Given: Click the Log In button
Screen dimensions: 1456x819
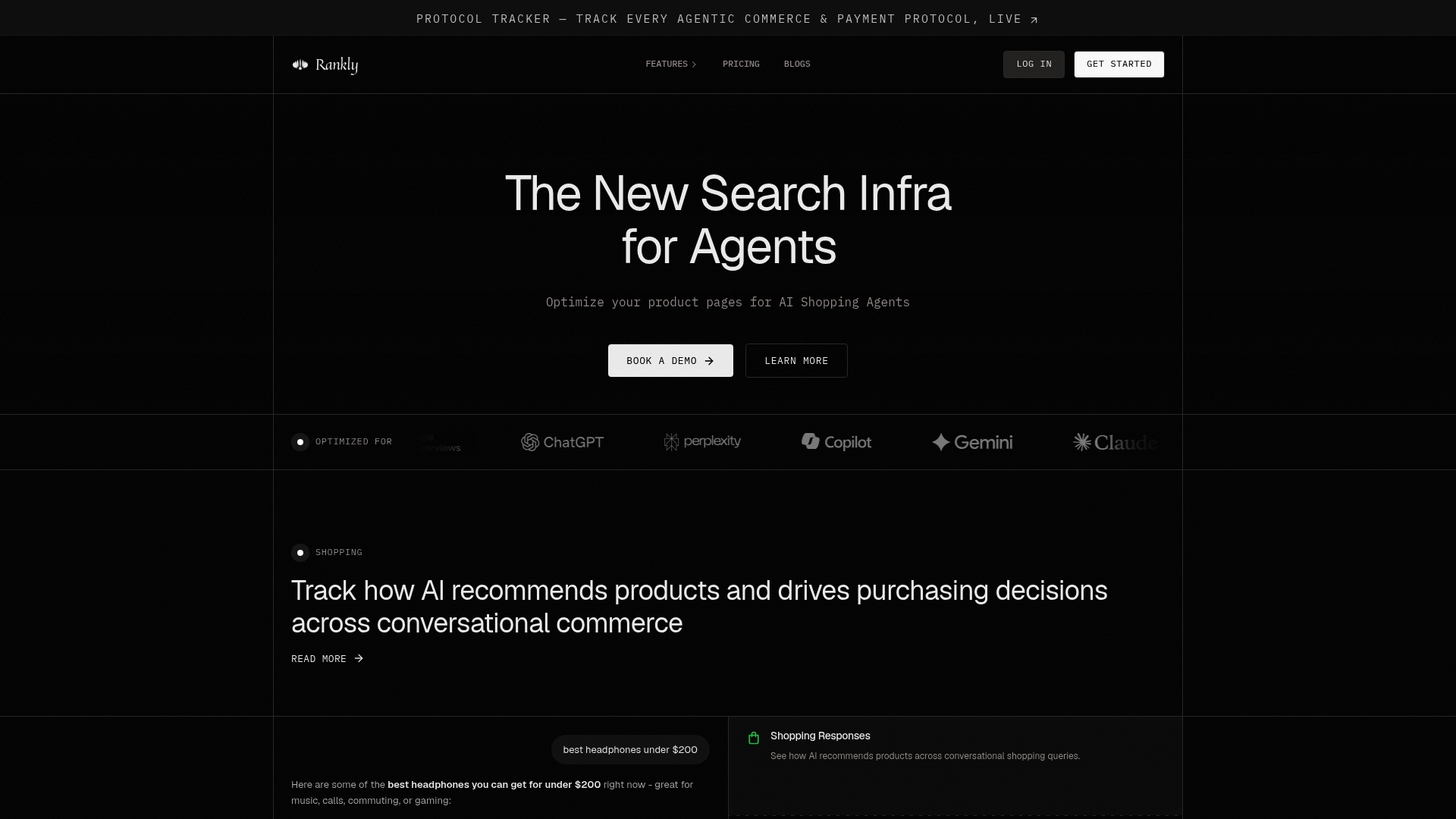Looking at the screenshot, I should 1034,64.
